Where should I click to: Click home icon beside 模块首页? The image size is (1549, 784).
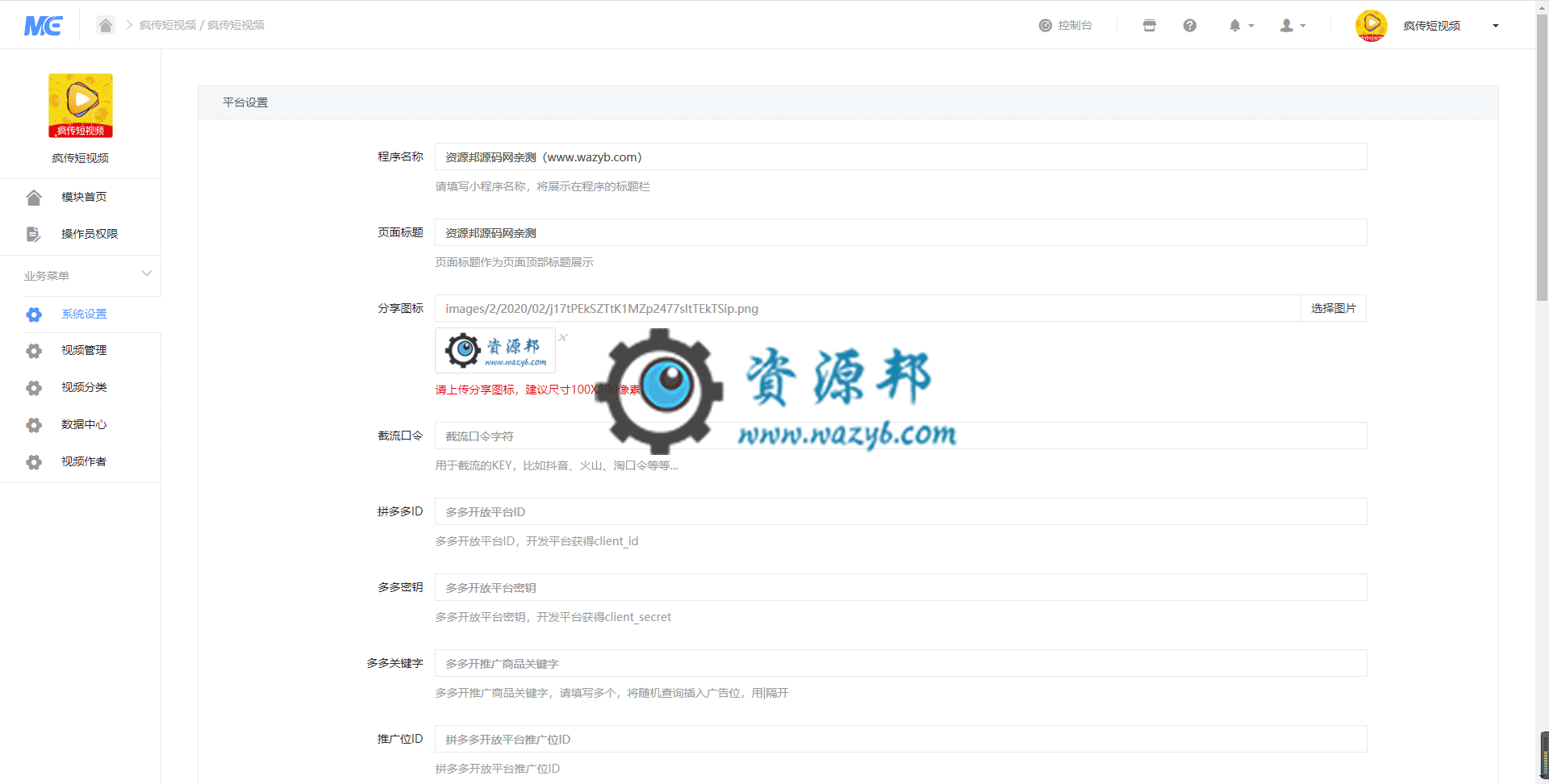click(x=34, y=197)
